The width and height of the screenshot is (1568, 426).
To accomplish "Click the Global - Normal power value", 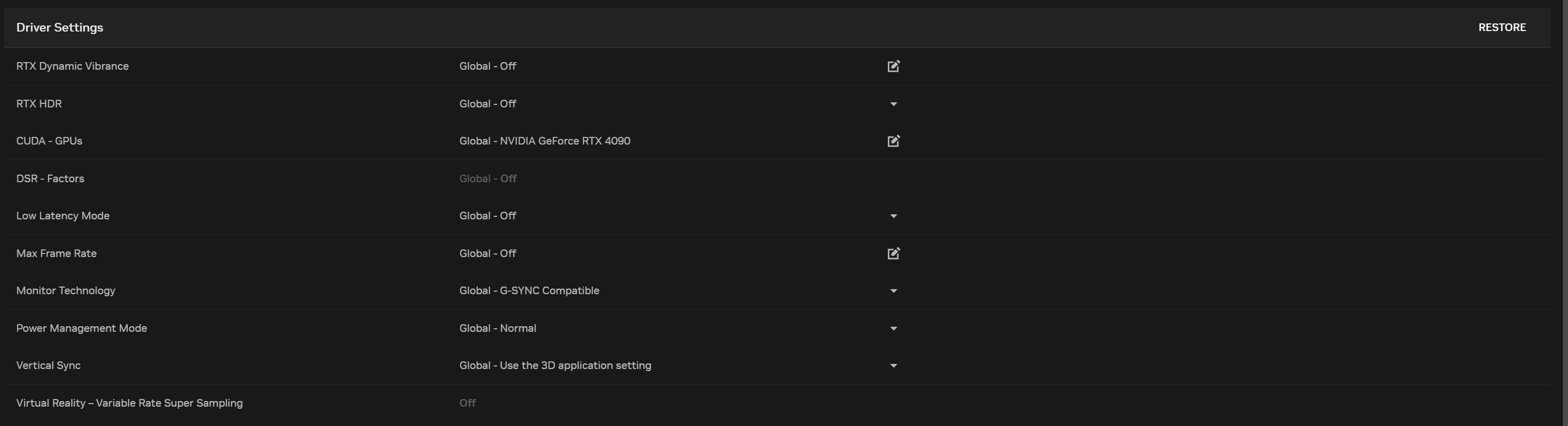I will pos(497,328).
